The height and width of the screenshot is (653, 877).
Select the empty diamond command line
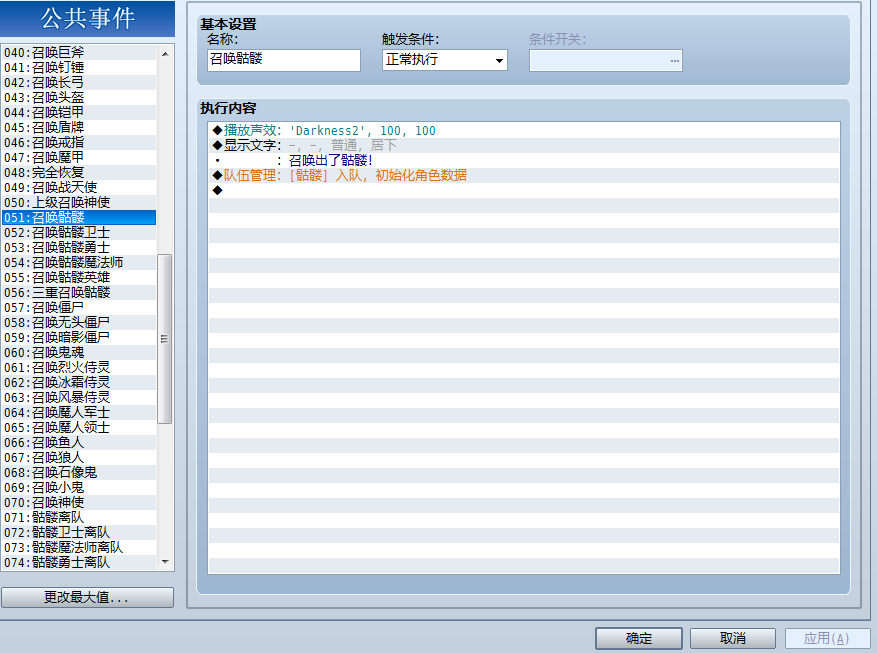click(524, 191)
